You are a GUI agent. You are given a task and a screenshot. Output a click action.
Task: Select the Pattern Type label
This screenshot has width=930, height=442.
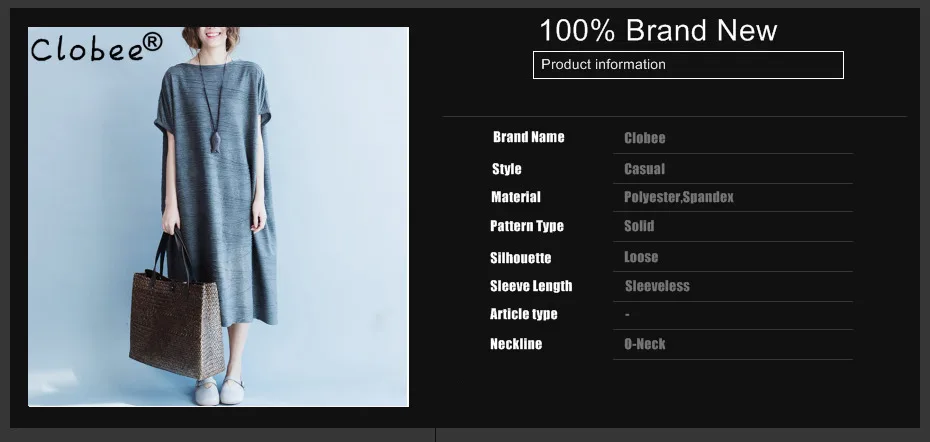click(x=527, y=226)
